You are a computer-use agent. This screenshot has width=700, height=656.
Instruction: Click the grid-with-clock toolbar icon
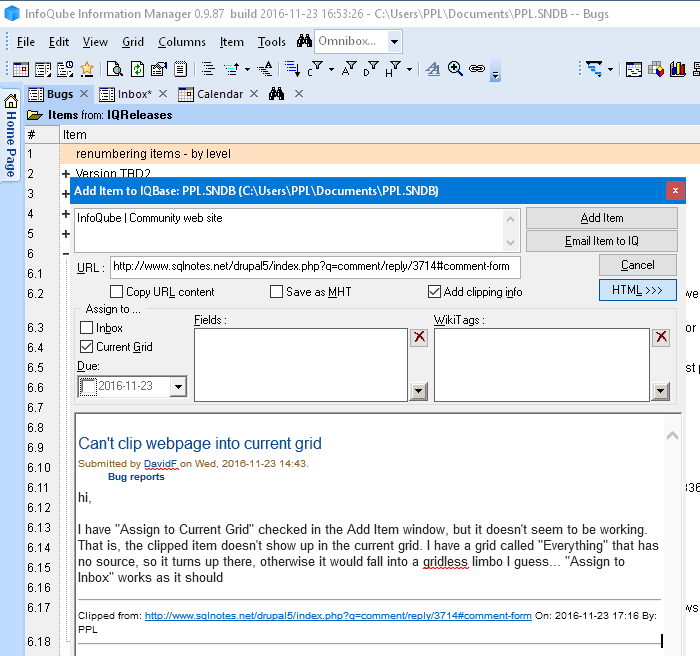[65, 69]
